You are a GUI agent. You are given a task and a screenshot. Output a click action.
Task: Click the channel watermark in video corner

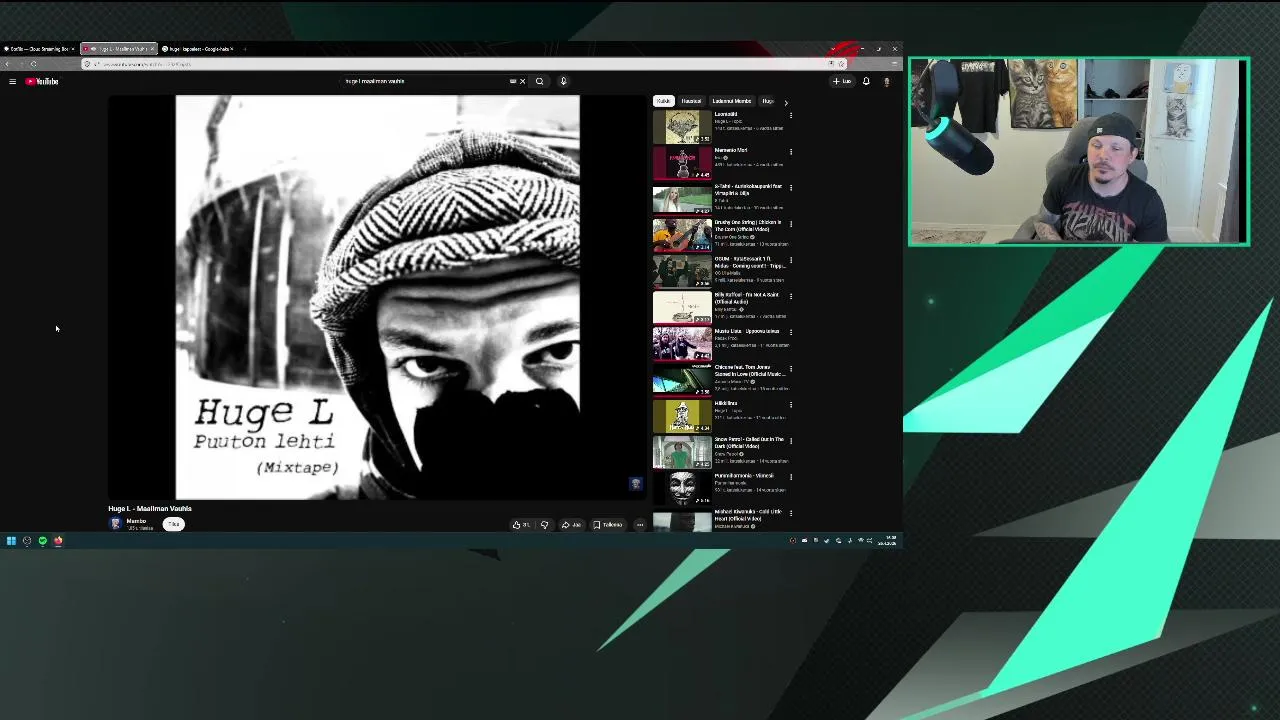tap(635, 484)
